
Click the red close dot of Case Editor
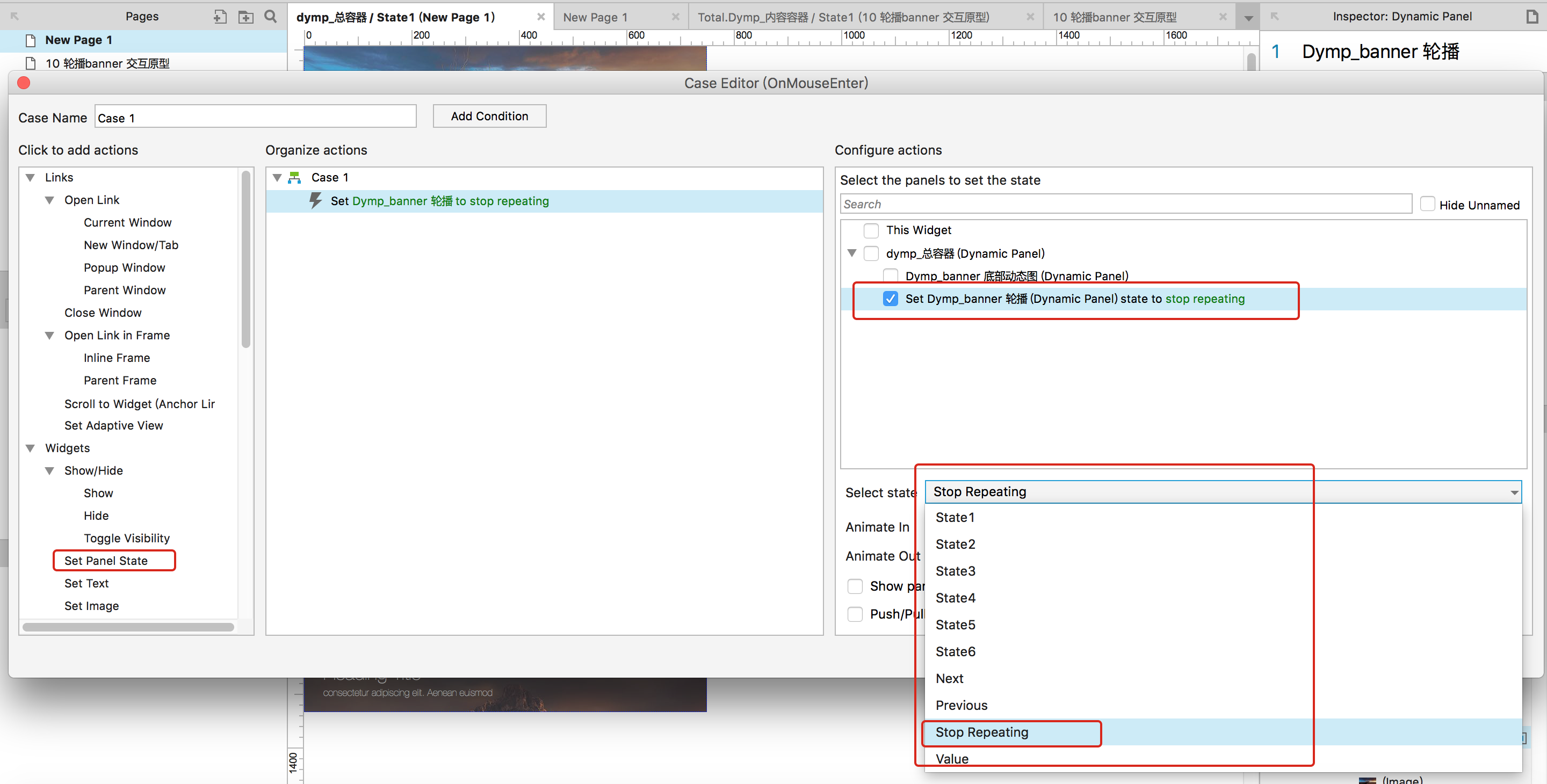[24, 83]
